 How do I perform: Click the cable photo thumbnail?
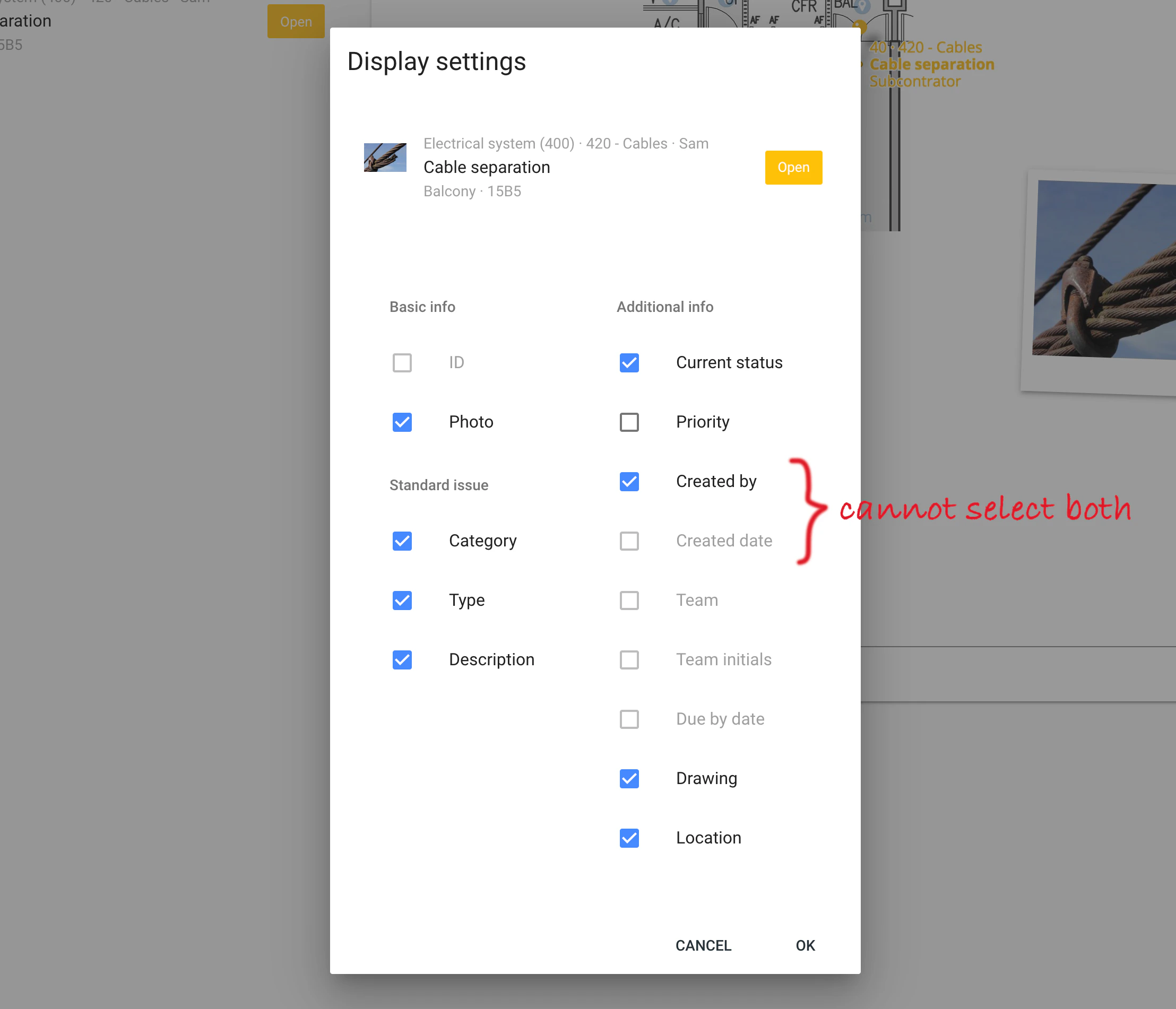pyautogui.click(x=385, y=158)
